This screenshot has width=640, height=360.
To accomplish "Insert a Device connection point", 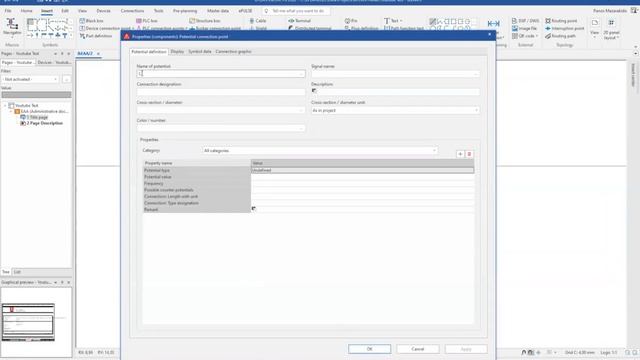I will point(106,28).
